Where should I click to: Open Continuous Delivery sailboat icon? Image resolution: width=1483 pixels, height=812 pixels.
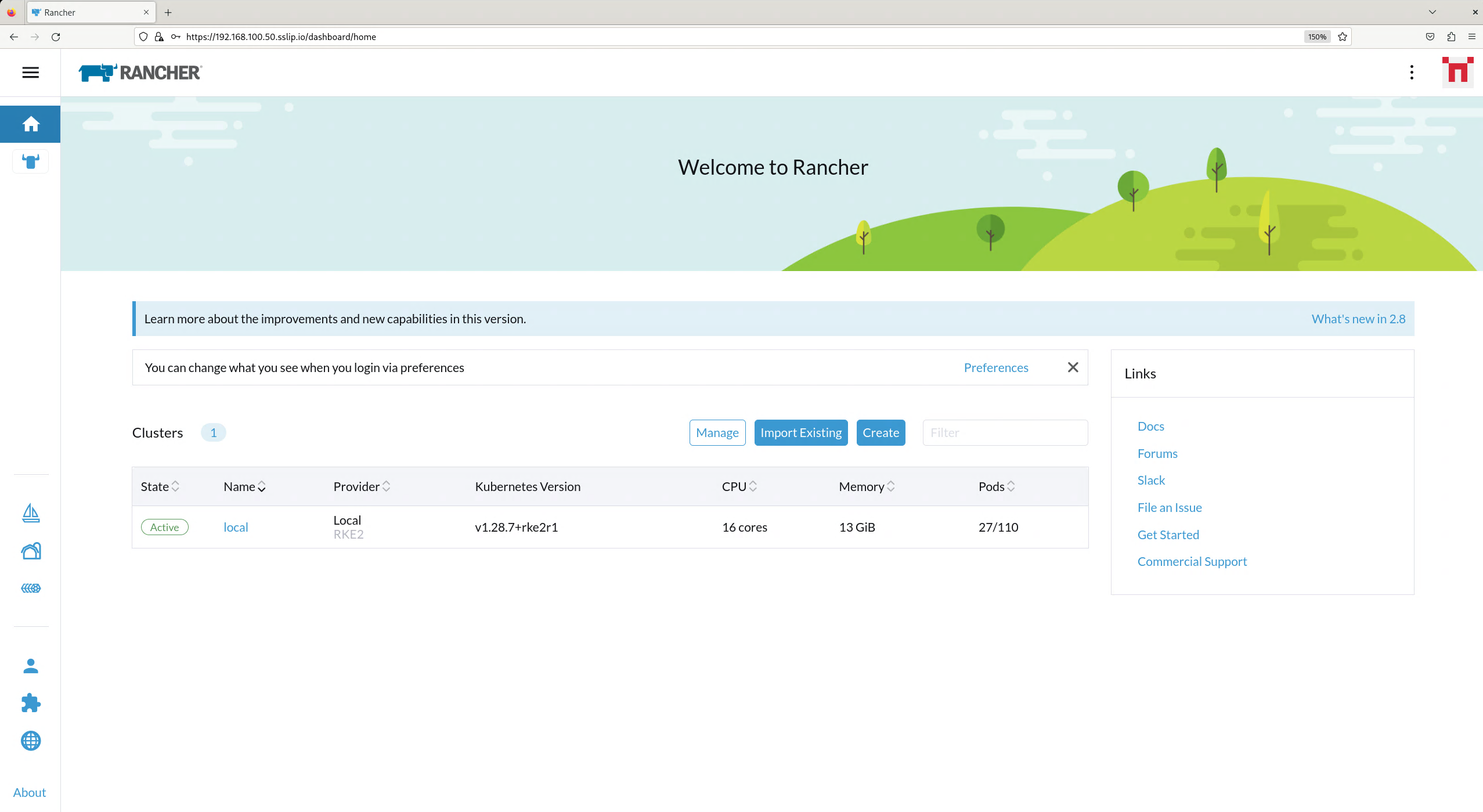point(30,513)
